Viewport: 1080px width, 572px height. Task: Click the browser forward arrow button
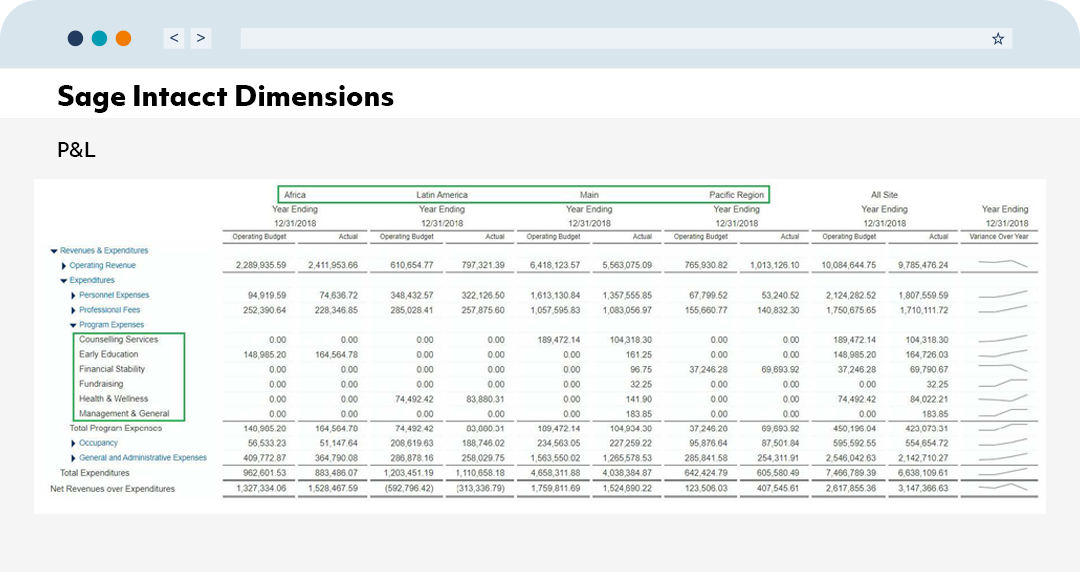click(x=201, y=38)
